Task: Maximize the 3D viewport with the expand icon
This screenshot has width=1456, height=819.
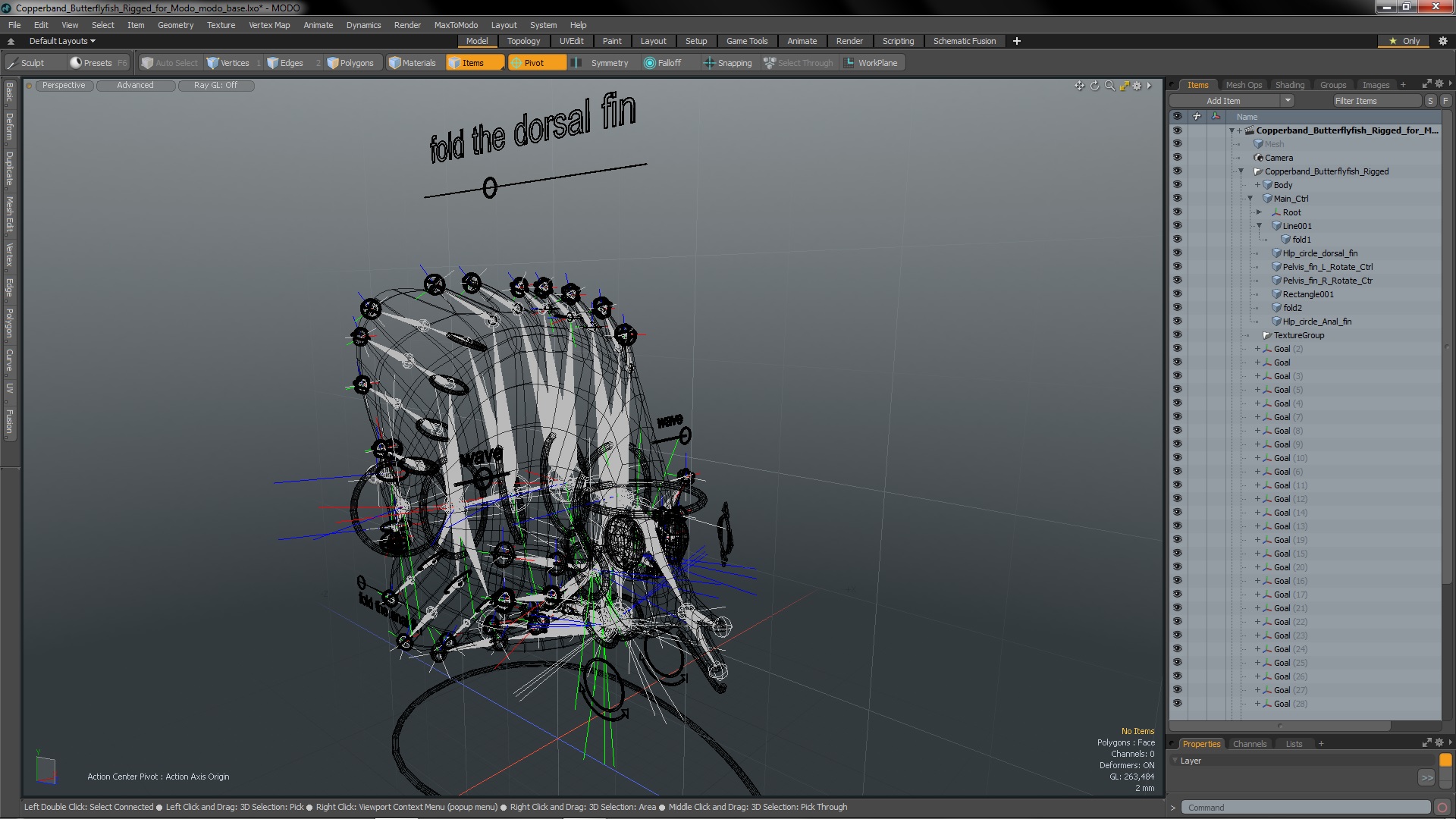Action: click(1124, 86)
